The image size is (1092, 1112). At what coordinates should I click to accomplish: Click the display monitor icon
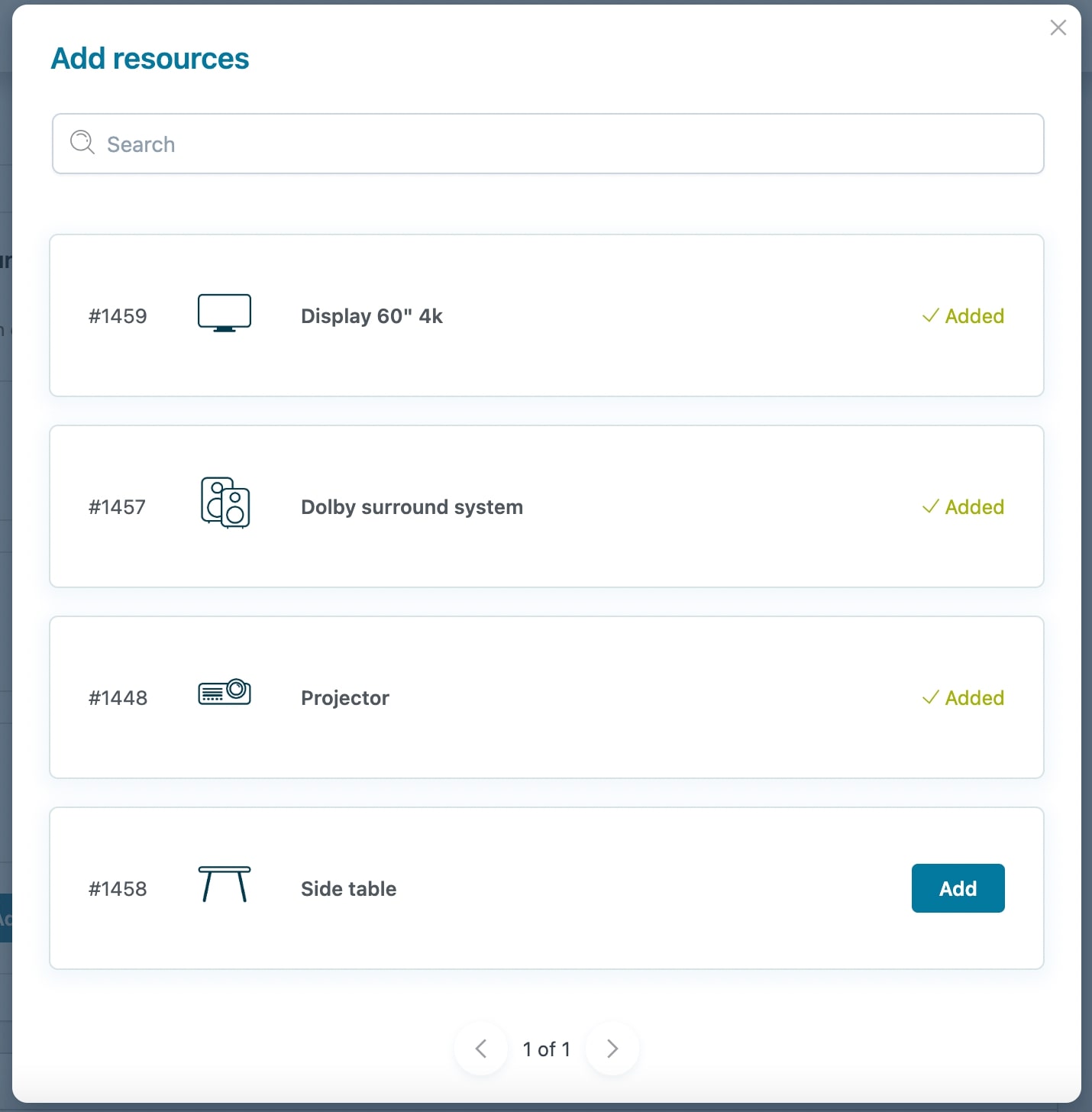(x=225, y=313)
